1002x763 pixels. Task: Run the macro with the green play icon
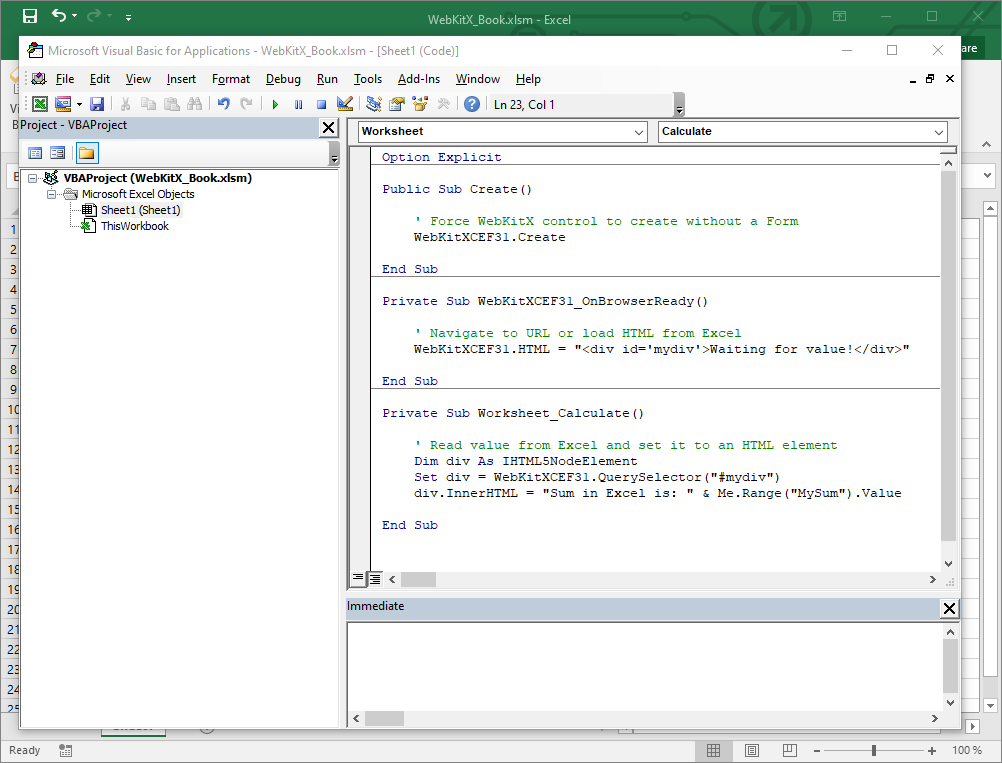click(275, 104)
